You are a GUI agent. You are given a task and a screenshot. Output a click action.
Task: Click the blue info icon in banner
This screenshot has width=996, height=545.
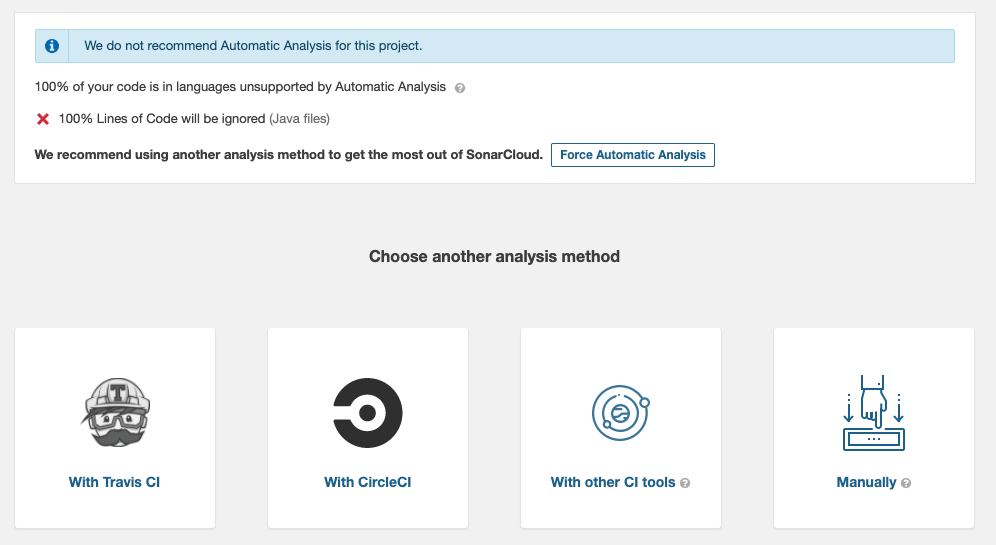52,46
